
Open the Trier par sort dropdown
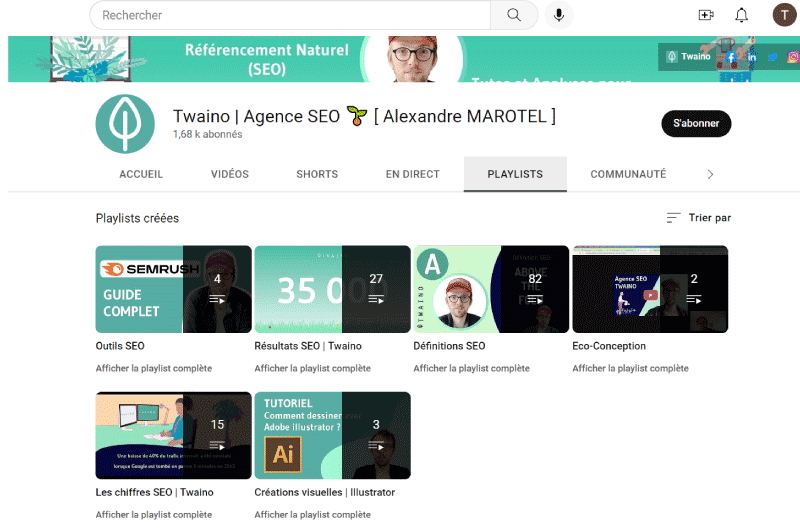point(698,218)
